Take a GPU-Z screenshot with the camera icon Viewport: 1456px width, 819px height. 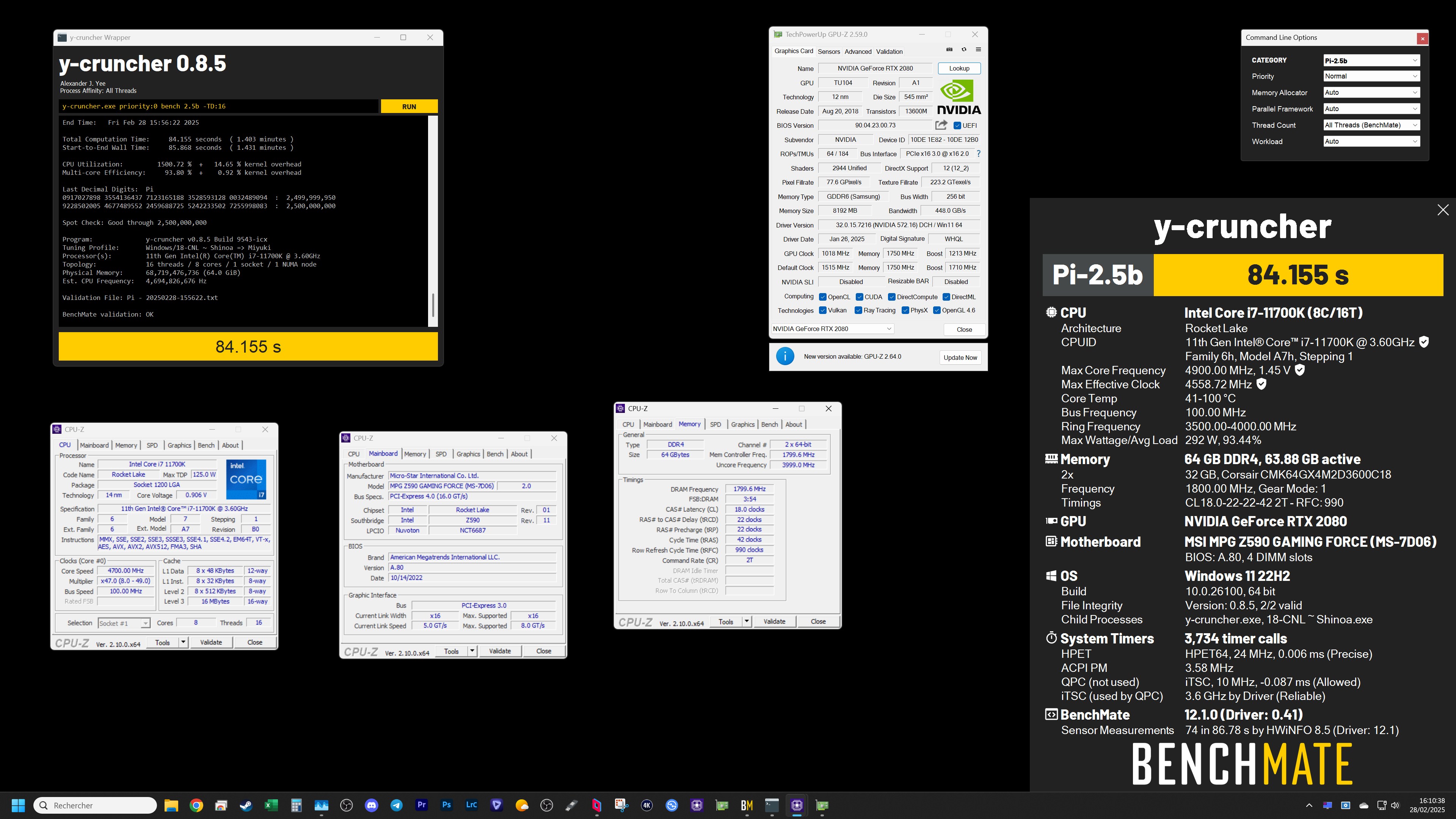[x=949, y=50]
